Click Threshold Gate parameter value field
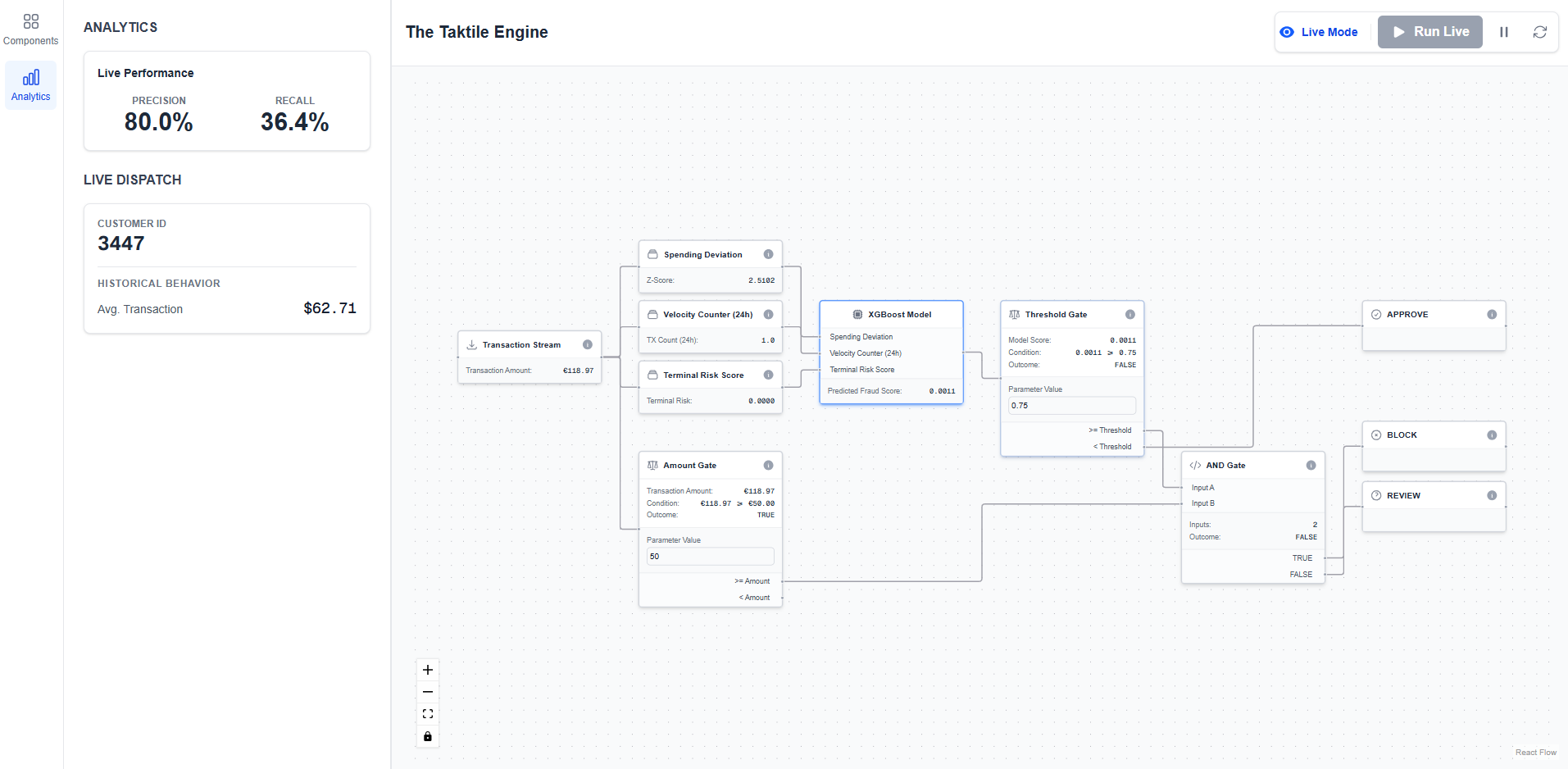The width and height of the screenshot is (1568, 769). click(1071, 406)
